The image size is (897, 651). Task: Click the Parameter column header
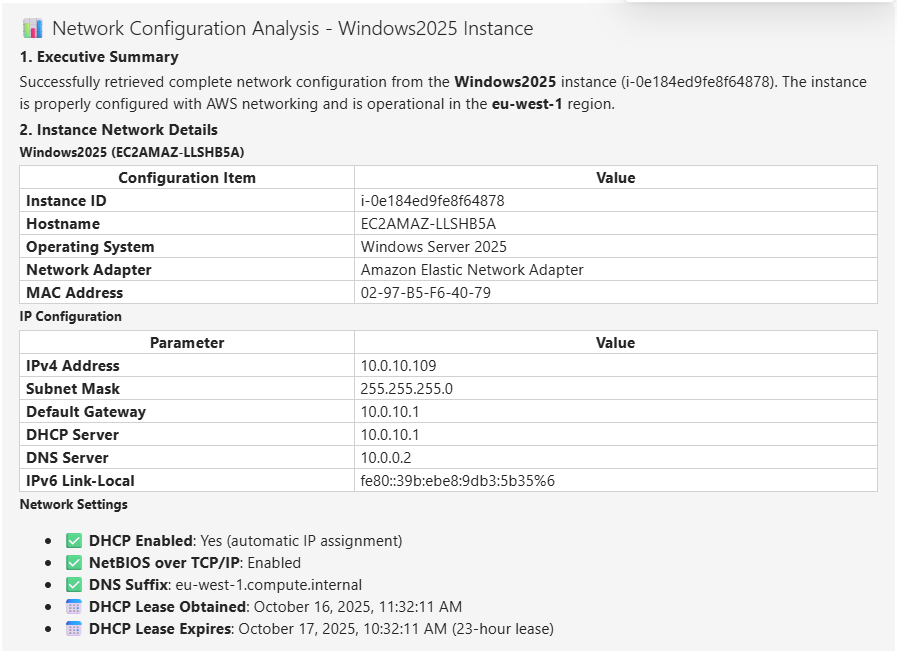[187, 343]
